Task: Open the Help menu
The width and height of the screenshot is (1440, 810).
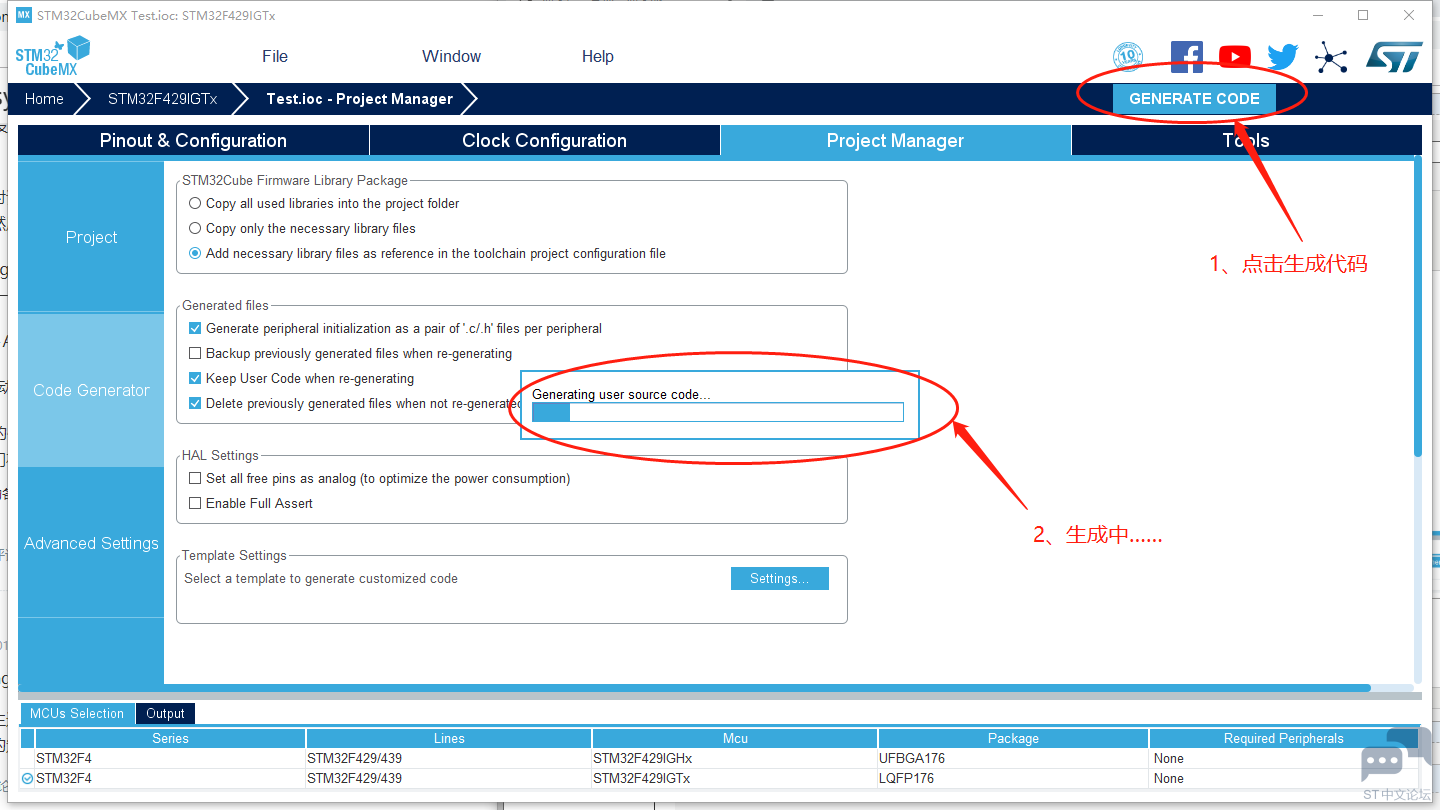Action: [x=598, y=57]
